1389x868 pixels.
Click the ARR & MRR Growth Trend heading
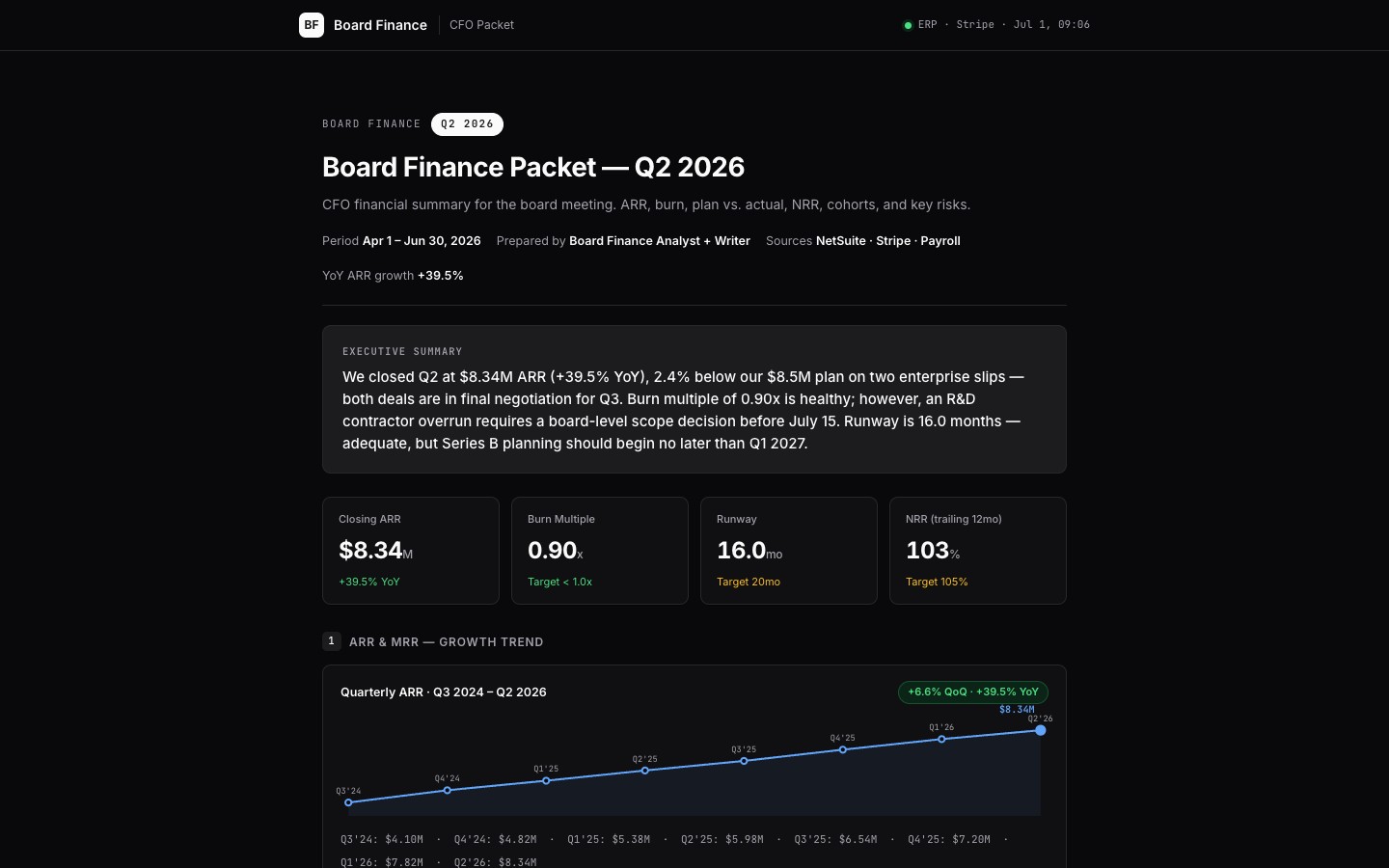tap(447, 641)
